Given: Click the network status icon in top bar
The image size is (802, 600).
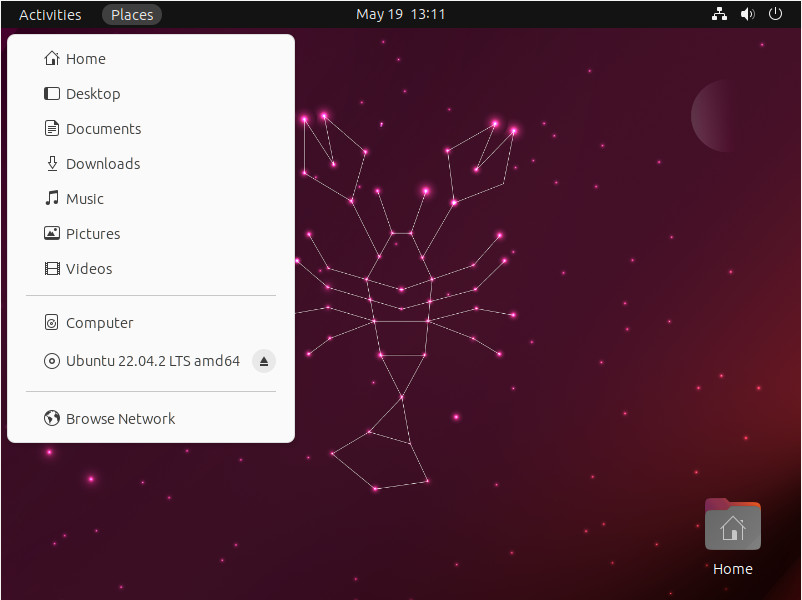Looking at the screenshot, I should [719, 14].
